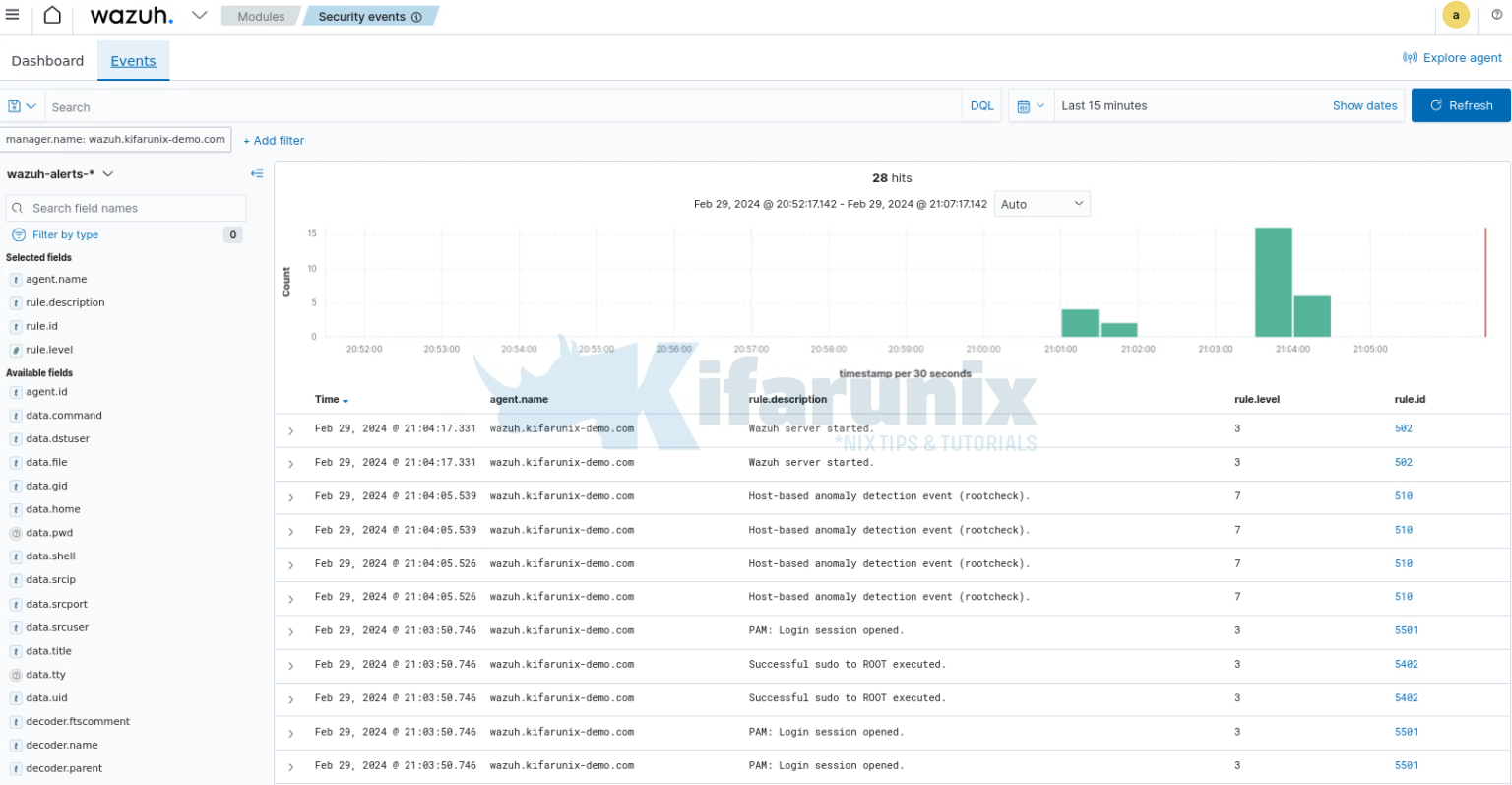Screen dimensions: 1512x785
Task: Click the calendar icon next to time range
Action: [x=1025, y=105]
